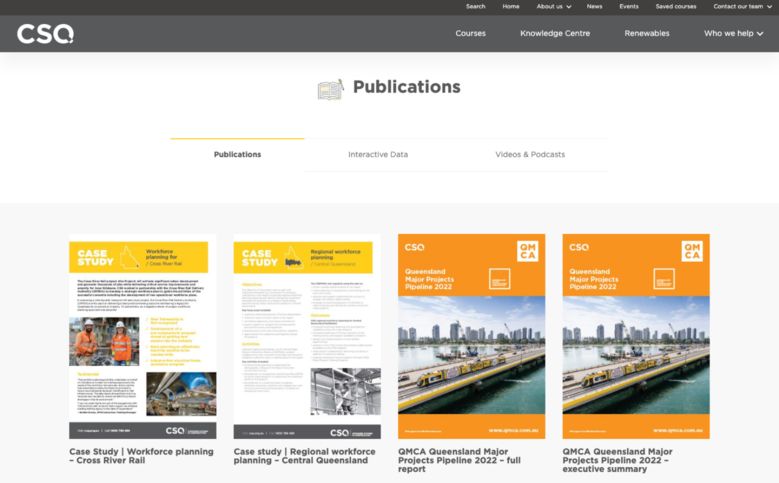The image size is (779, 483).
Task: Expand the About us dropdown
Action: tap(553, 6)
